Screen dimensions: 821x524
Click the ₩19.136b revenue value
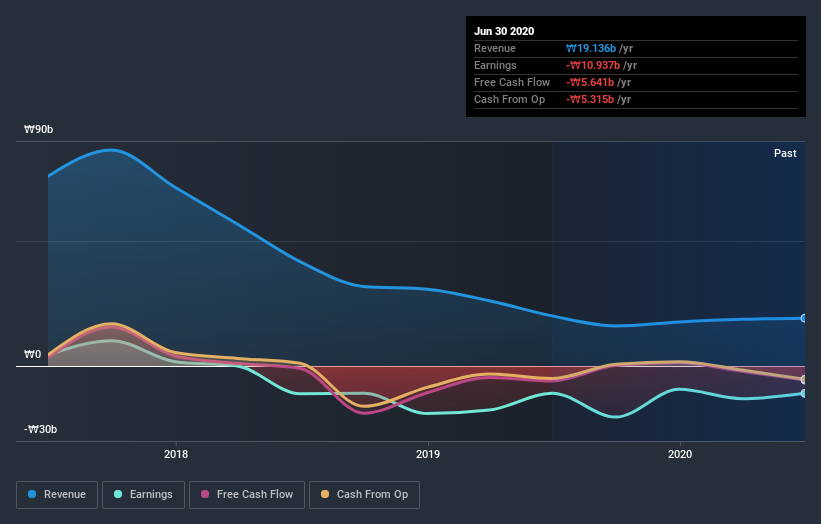[x=591, y=48]
